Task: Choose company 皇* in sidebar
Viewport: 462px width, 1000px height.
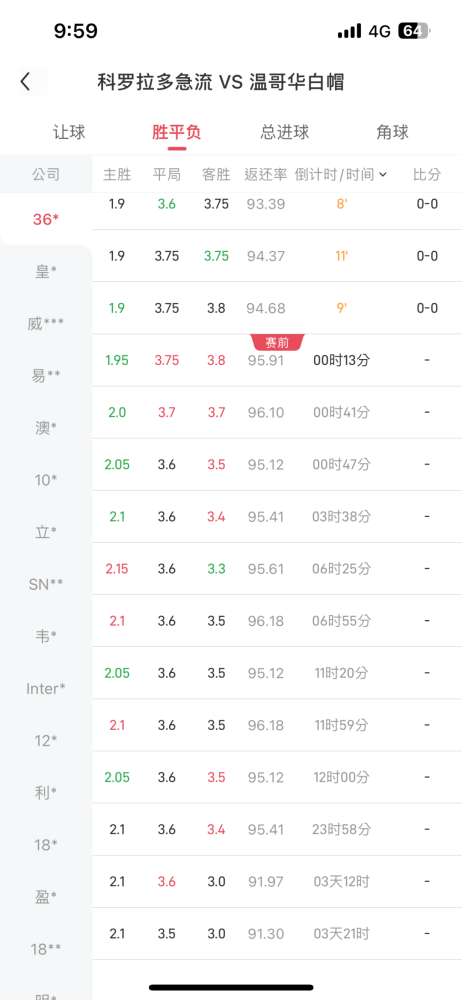Action: (46, 272)
